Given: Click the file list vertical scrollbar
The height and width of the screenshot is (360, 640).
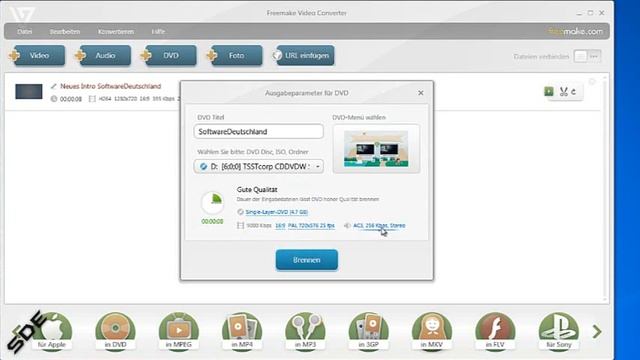Looking at the screenshot, I should pyautogui.click(x=605, y=188).
